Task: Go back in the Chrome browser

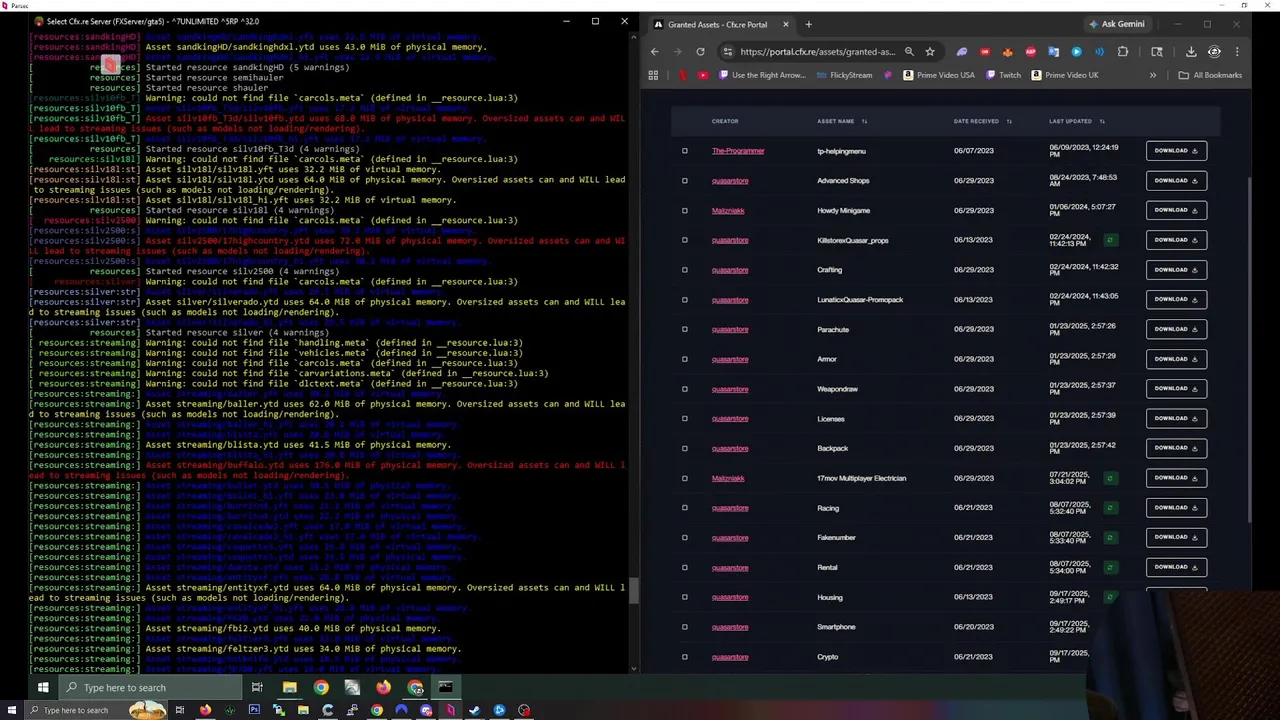Action: click(x=655, y=52)
